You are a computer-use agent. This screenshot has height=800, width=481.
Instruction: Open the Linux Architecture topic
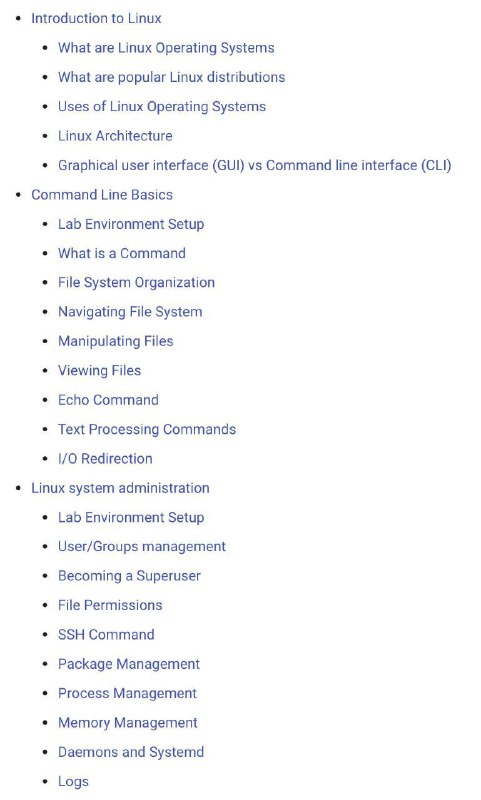click(115, 136)
